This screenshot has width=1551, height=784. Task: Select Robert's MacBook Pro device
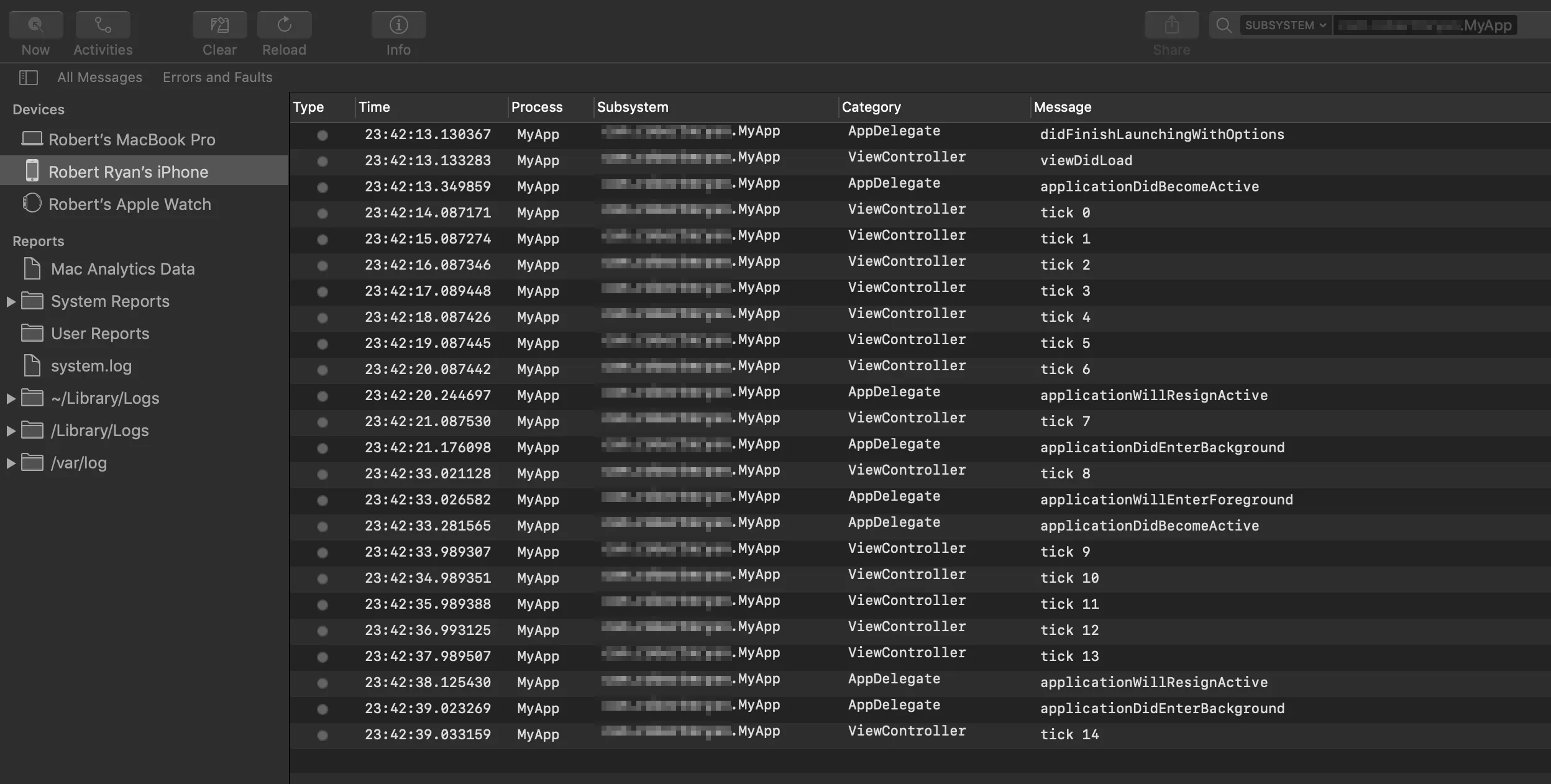[132, 139]
